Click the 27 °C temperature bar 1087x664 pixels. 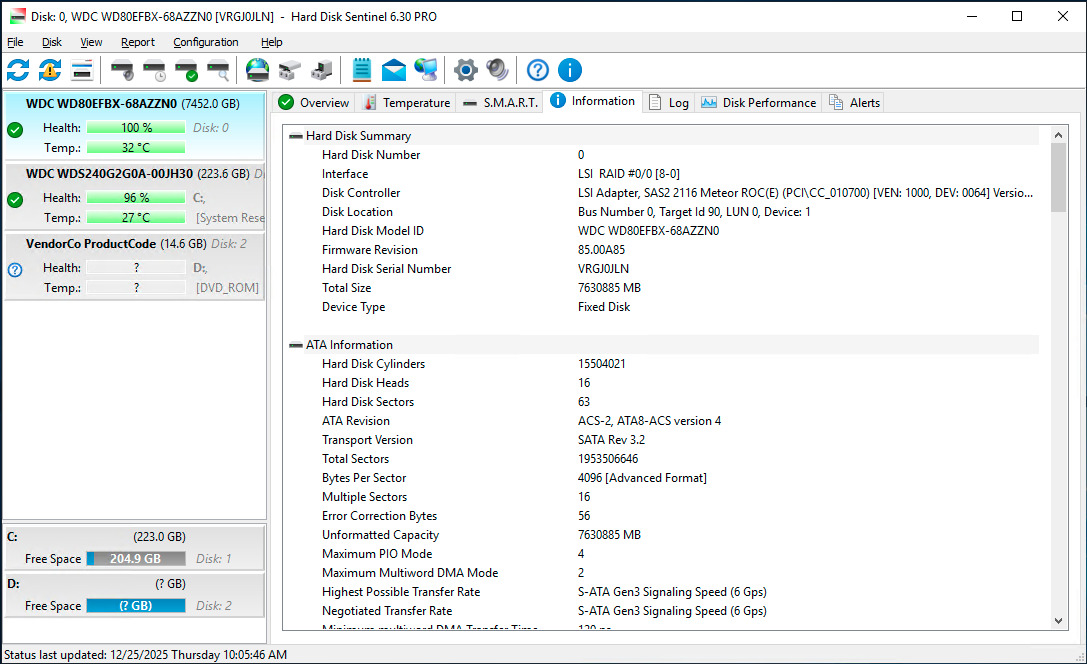(136, 218)
